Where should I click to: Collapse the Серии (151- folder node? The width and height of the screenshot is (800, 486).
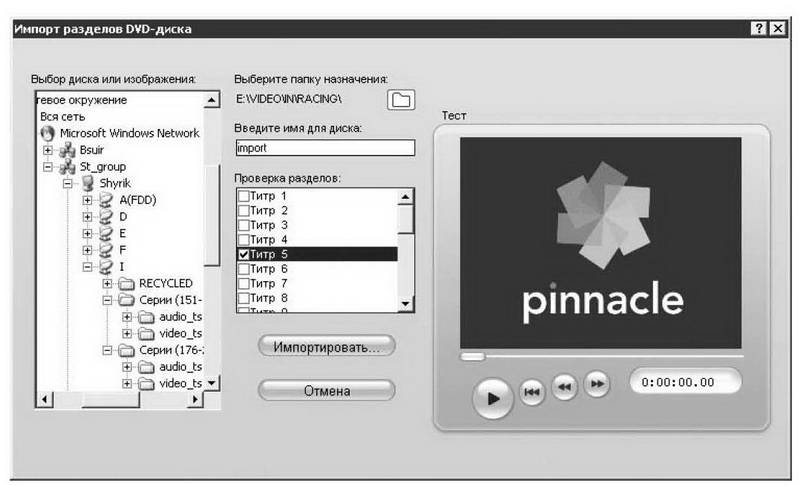coord(107,300)
